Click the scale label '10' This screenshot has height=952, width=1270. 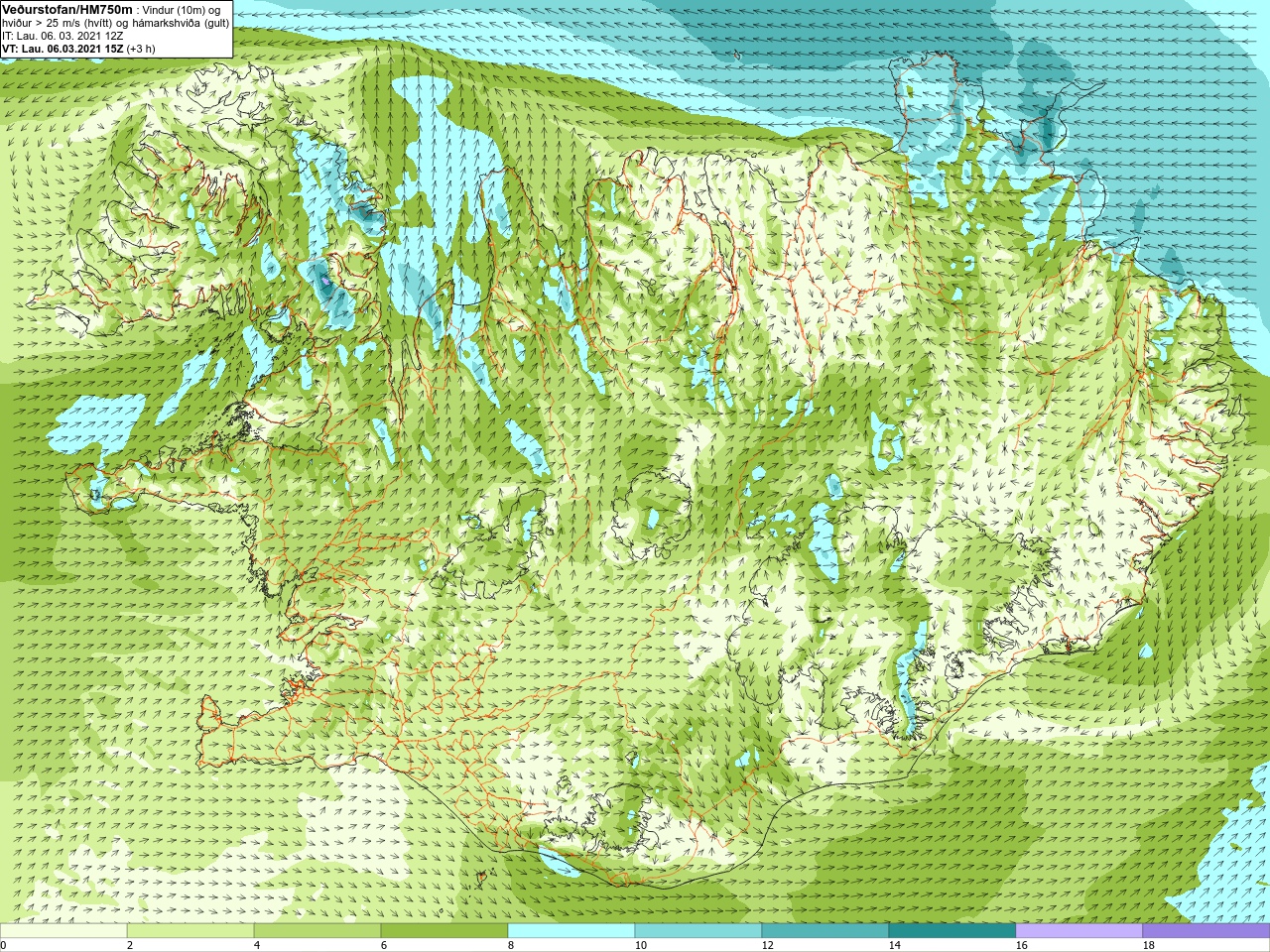point(640,945)
